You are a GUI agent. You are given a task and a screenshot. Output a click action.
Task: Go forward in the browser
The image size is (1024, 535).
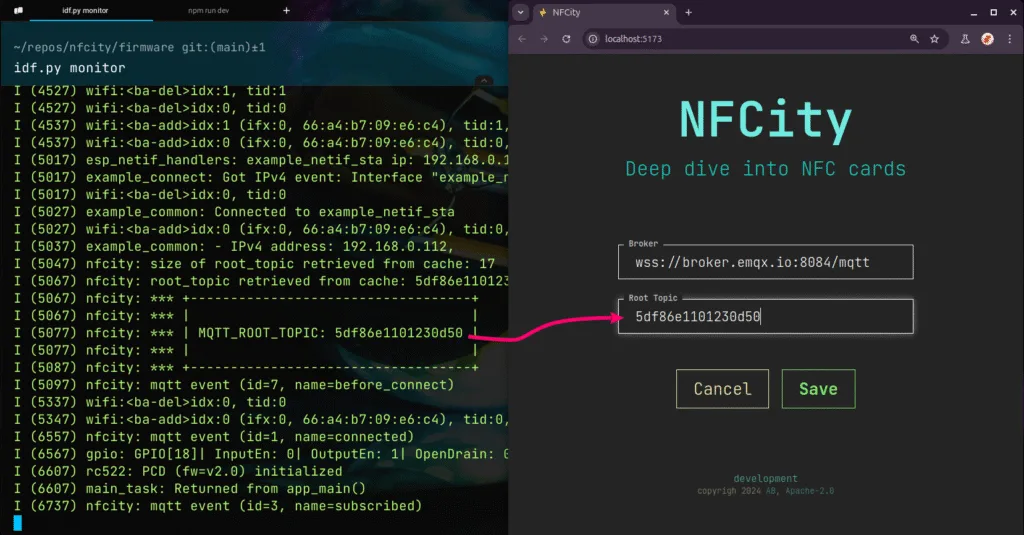(x=544, y=39)
